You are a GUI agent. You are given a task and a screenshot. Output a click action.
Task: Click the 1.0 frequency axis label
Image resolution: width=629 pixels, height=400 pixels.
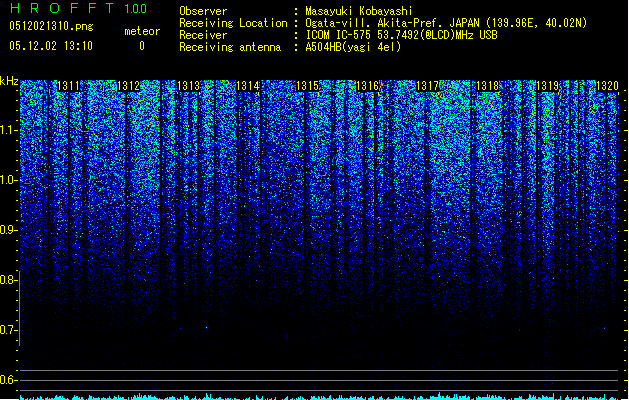click(9, 180)
